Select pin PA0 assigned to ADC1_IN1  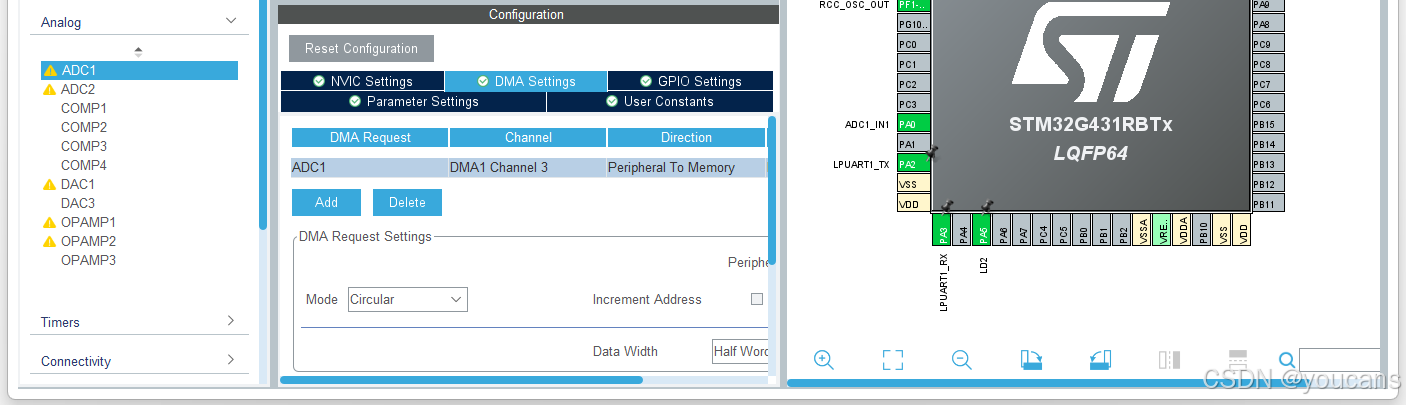[x=913, y=124]
